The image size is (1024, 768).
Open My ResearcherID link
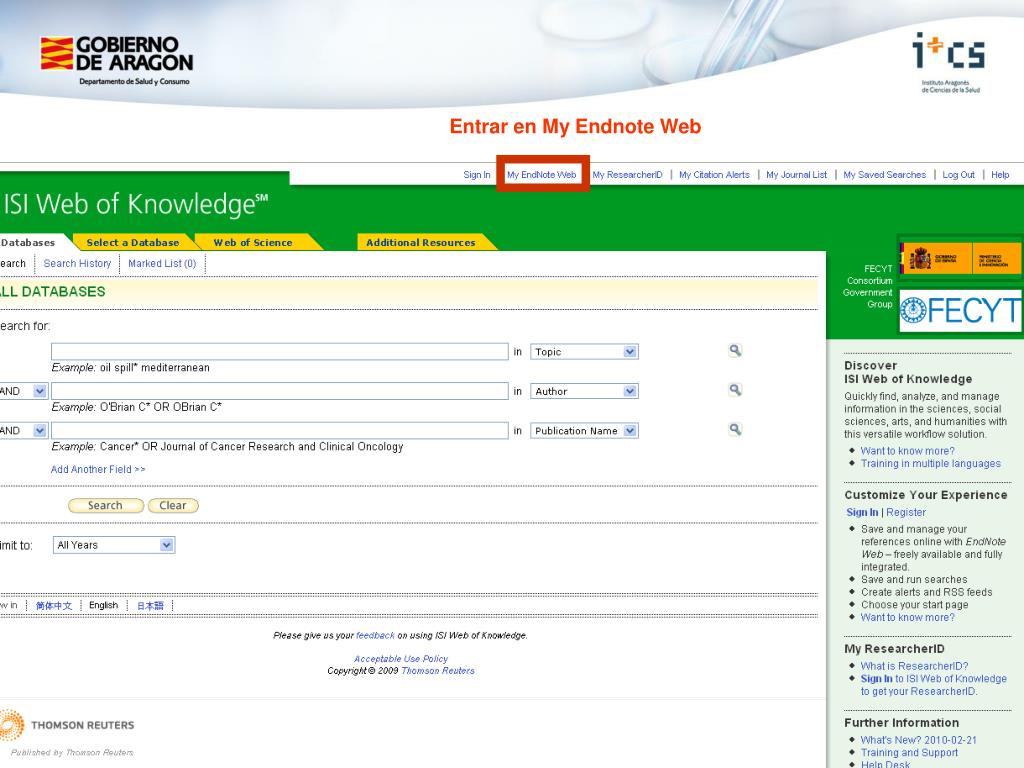click(x=627, y=174)
